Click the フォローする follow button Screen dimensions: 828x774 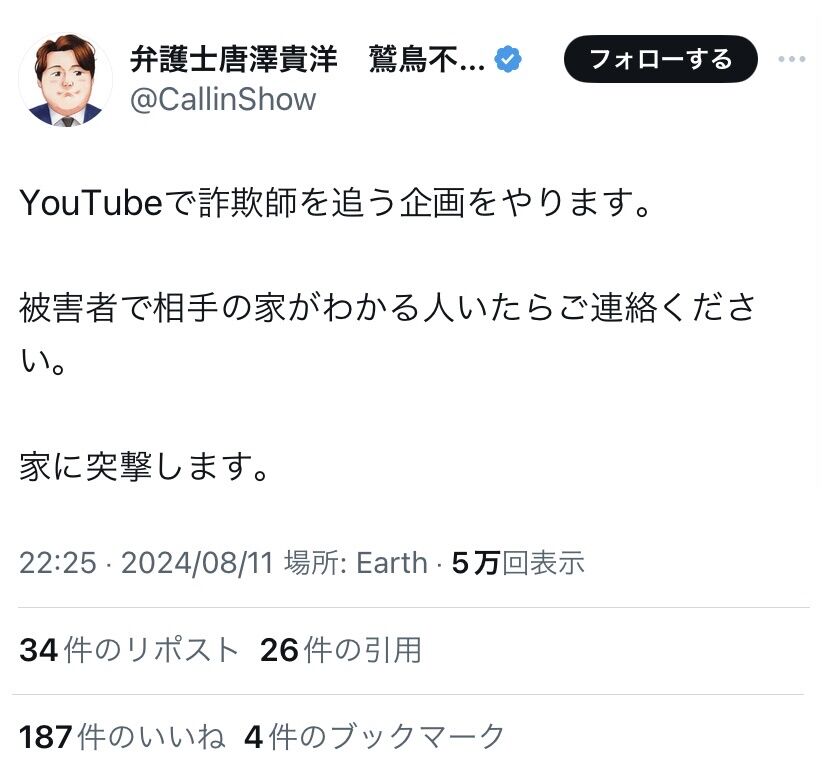tap(661, 59)
